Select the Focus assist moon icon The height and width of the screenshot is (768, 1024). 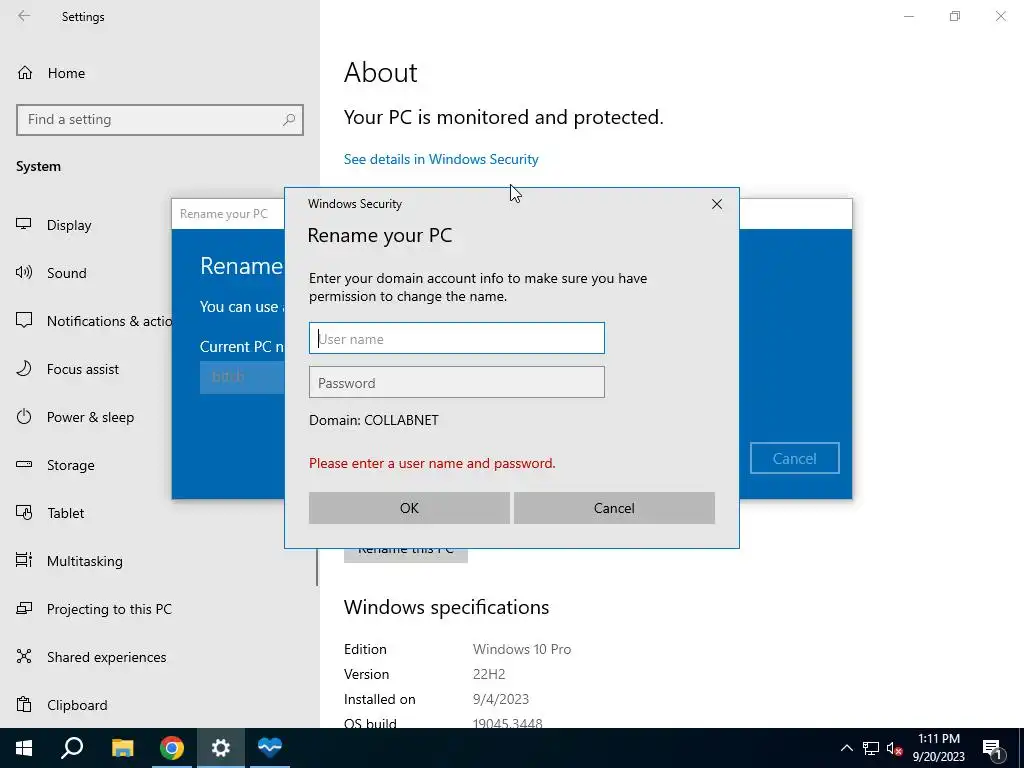(24, 369)
